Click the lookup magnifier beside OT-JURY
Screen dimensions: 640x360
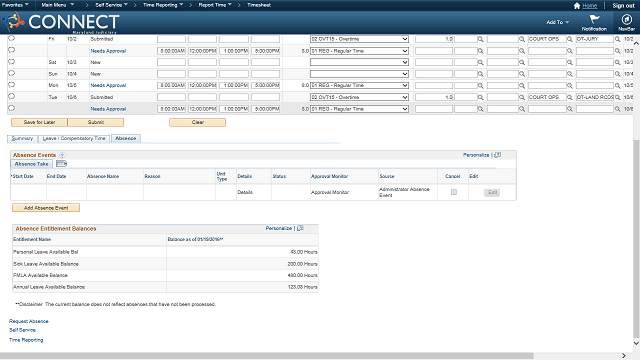click(618, 39)
